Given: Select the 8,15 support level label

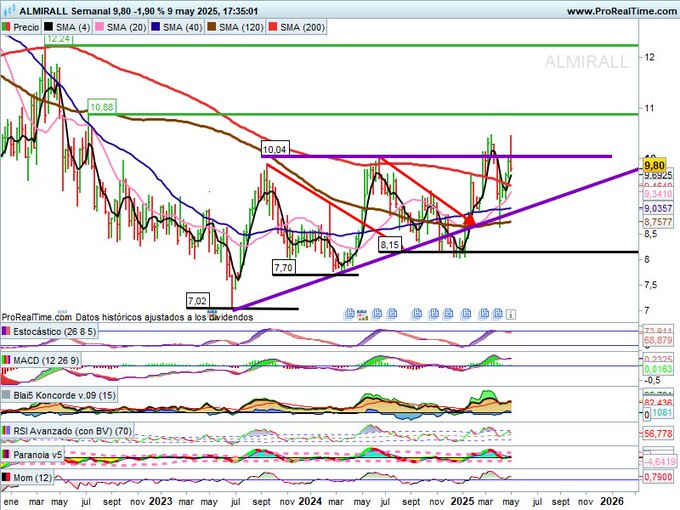Looking at the screenshot, I should pyautogui.click(x=389, y=245).
